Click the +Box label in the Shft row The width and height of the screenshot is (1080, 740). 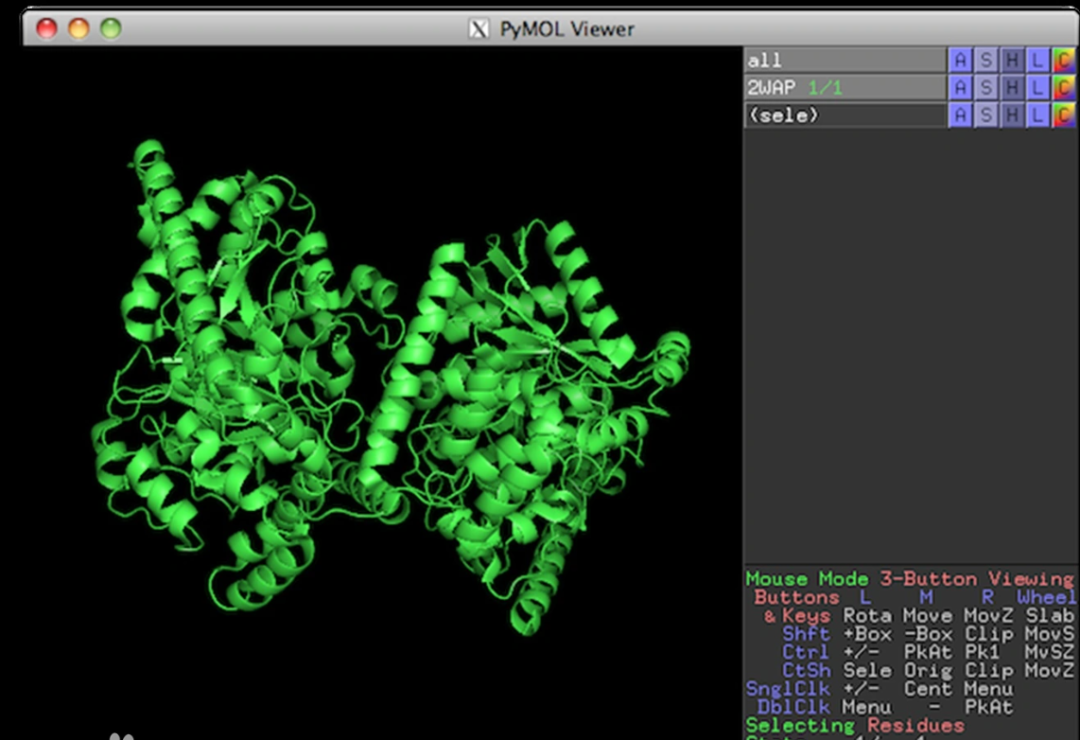tap(866, 634)
